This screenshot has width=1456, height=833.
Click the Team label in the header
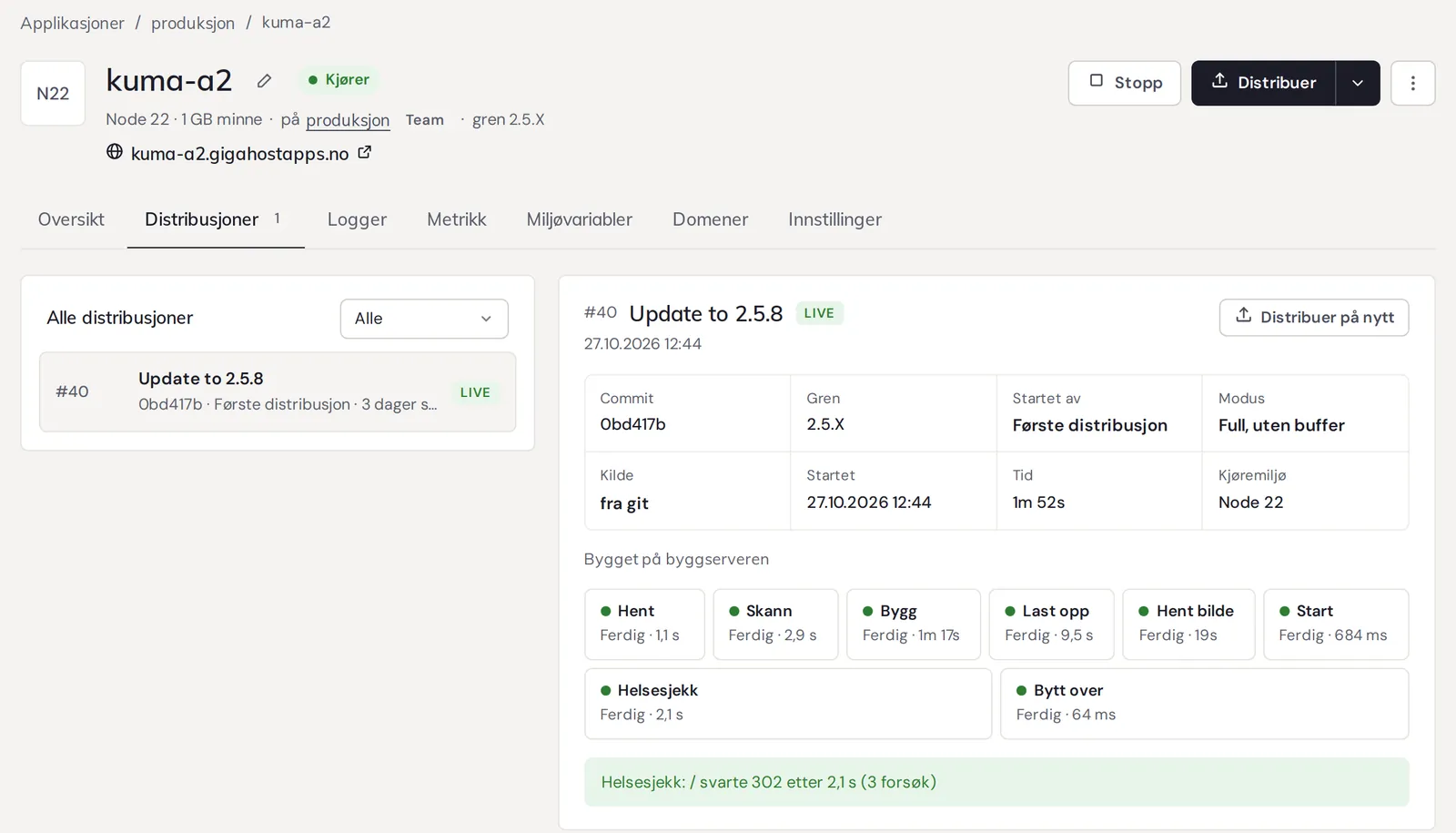[x=425, y=120]
